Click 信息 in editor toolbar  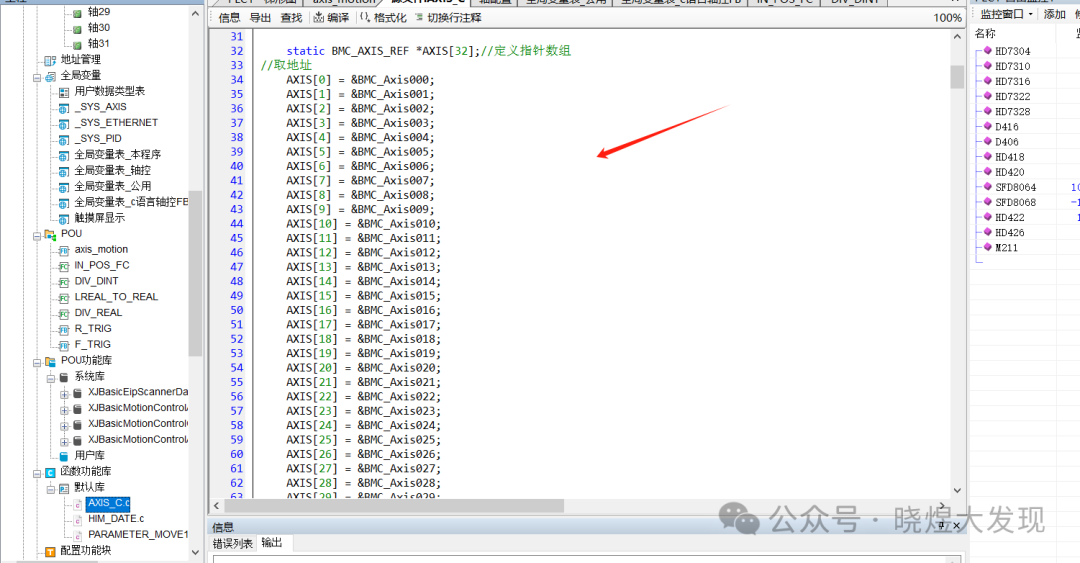(229, 18)
